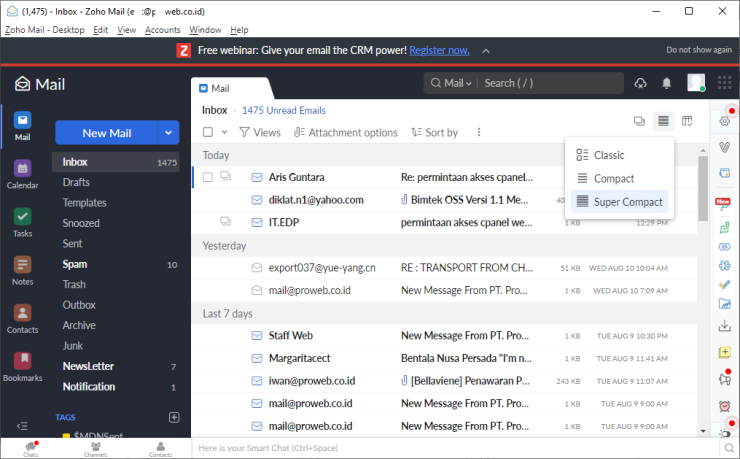The width and height of the screenshot is (740, 459).
Task: Toggle conversation view icon
Action: coord(639,121)
